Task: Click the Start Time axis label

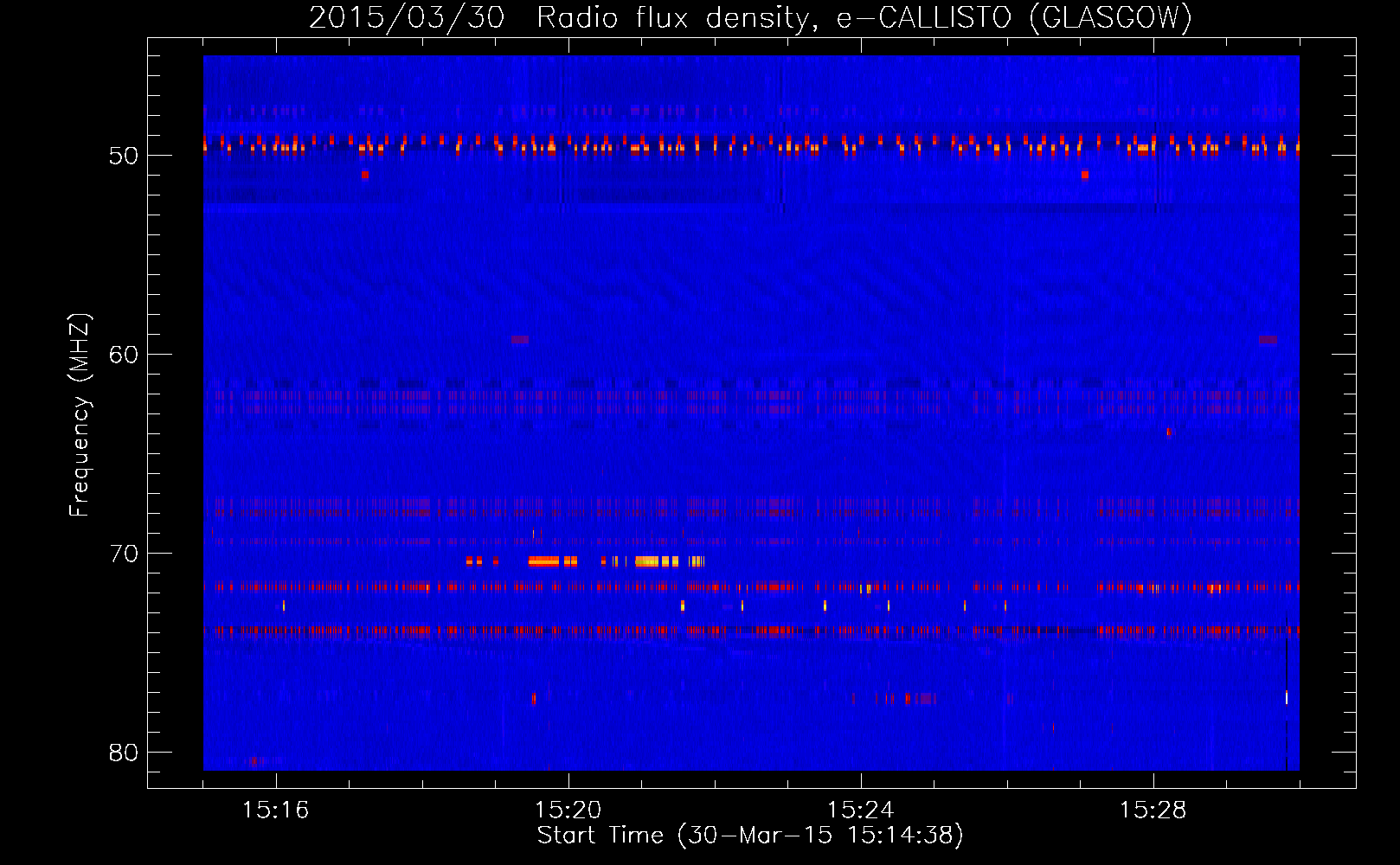Action: (750, 836)
